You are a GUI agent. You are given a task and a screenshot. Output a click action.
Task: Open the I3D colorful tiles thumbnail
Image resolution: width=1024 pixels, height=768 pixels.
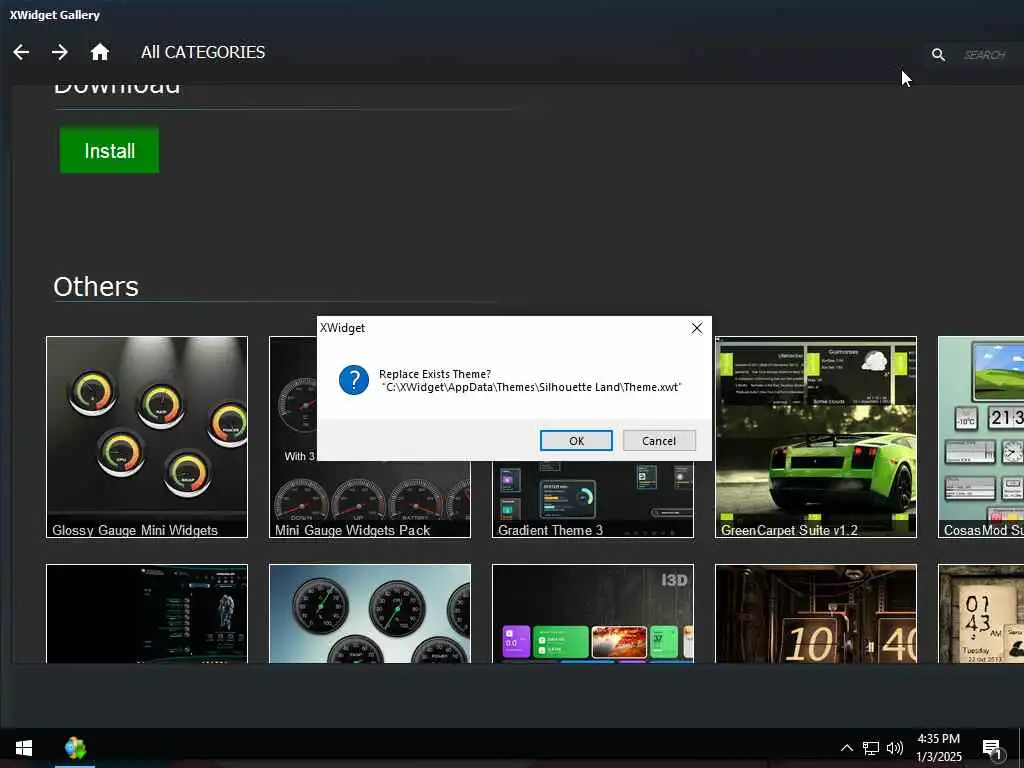592,614
